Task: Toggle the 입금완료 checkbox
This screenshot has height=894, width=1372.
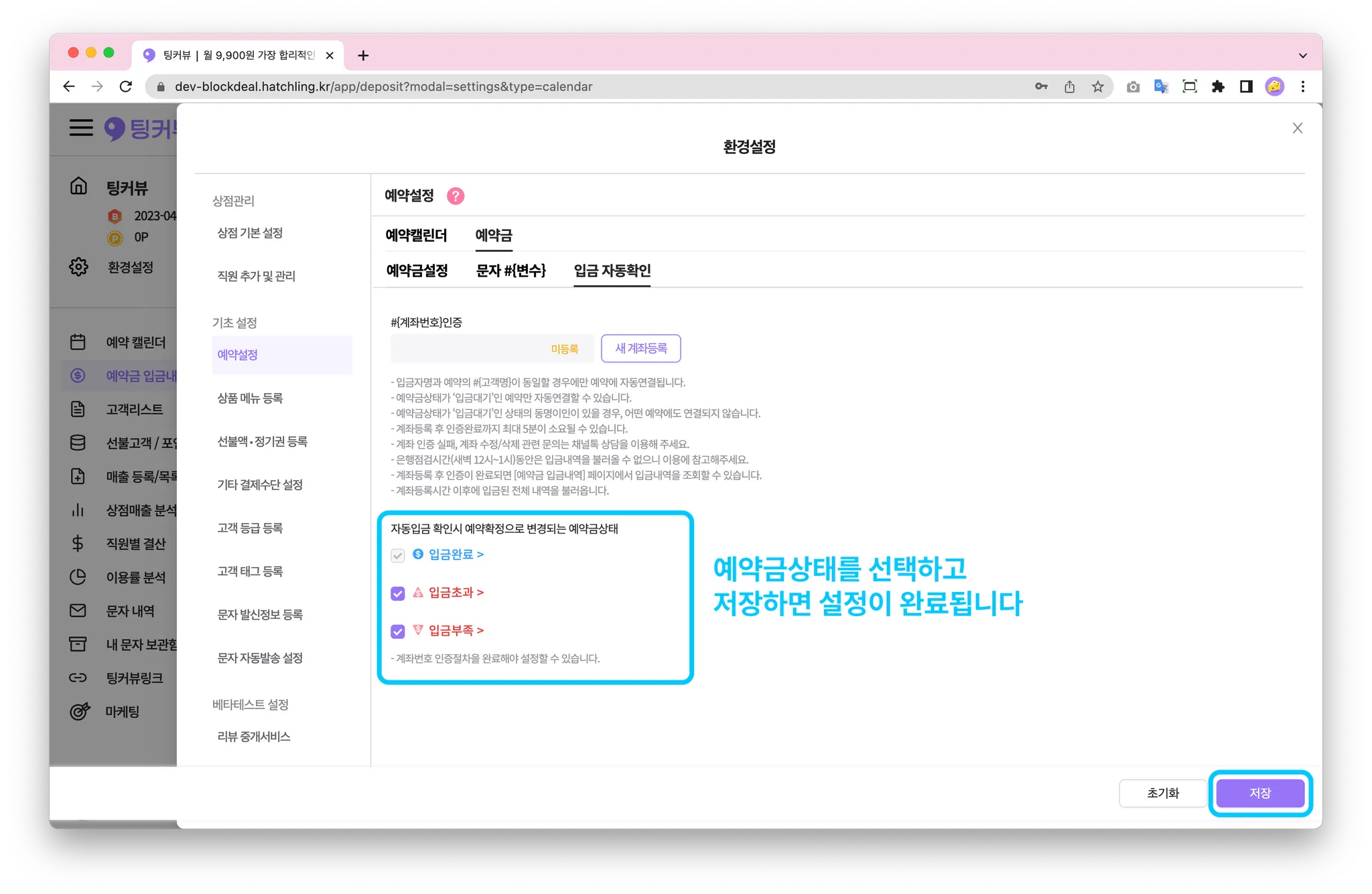Action: pyautogui.click(x=398, y=555)
